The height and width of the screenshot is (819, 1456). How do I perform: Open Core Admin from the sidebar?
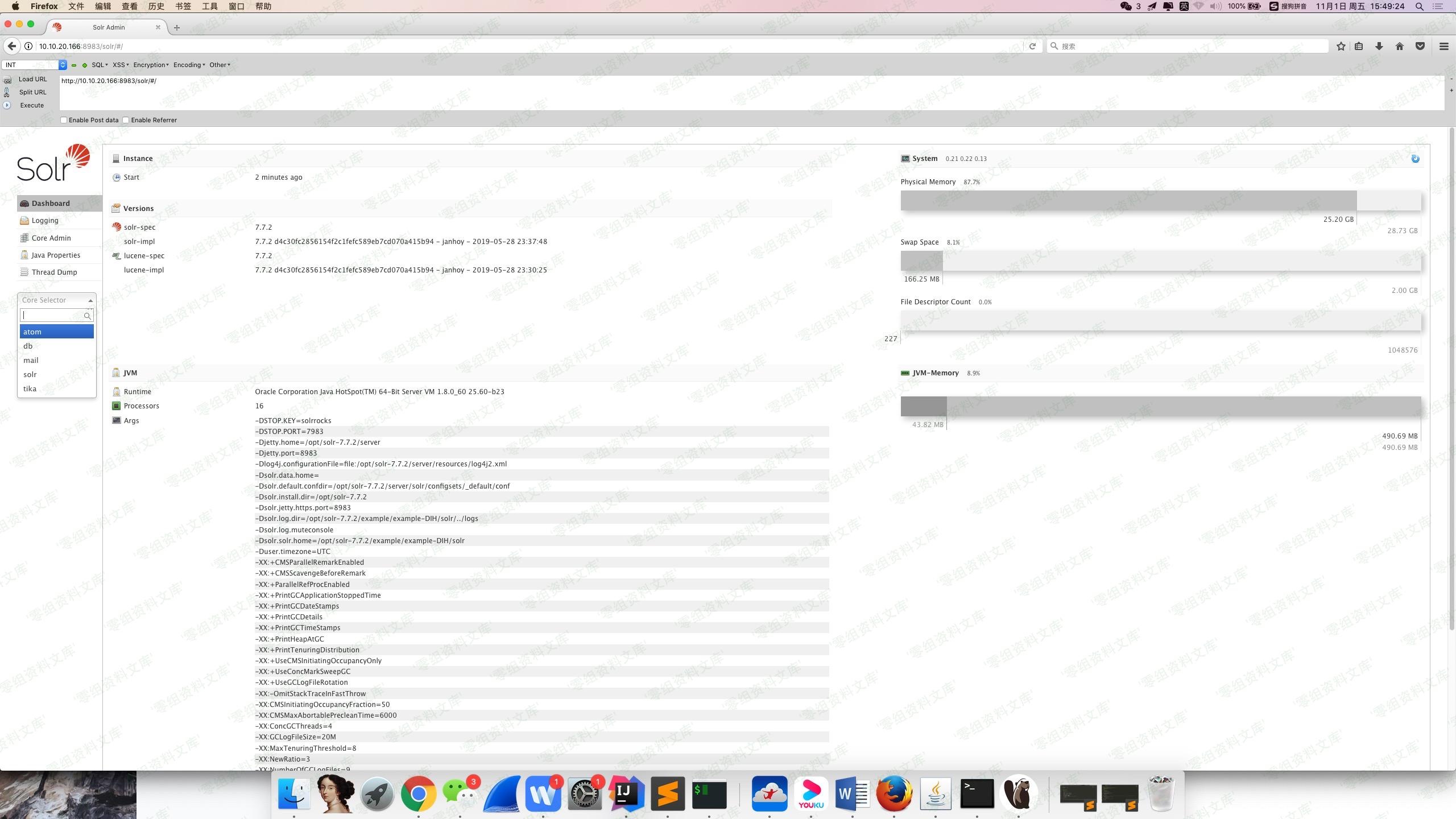(x=51, y=238)
